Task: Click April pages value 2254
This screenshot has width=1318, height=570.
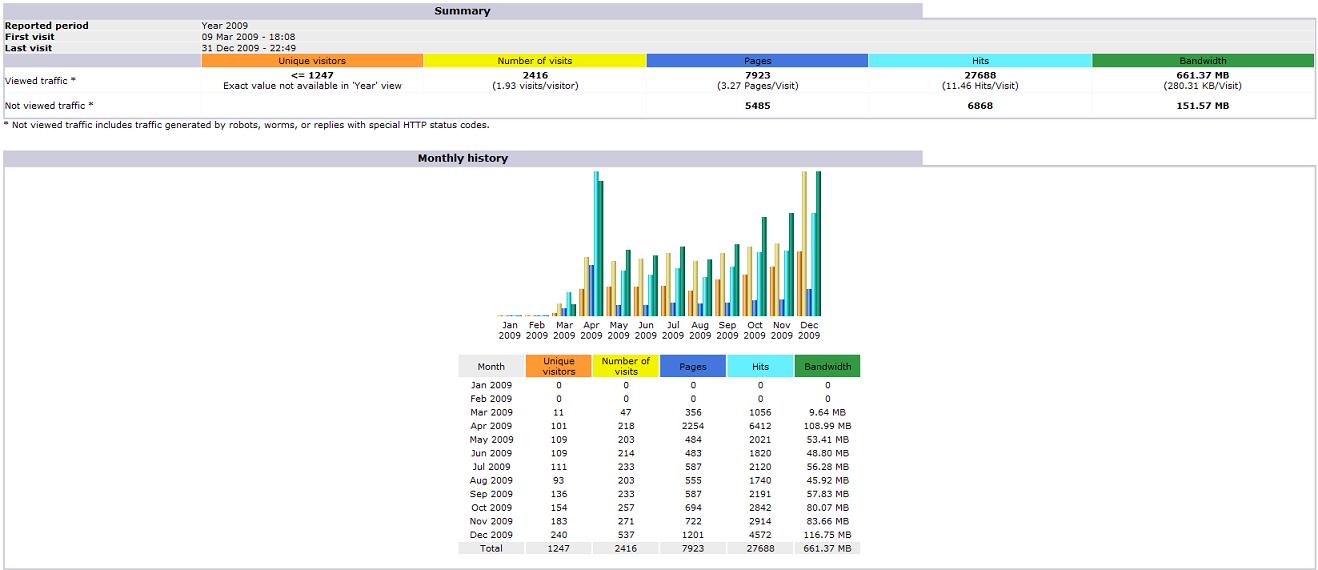Action: (x=693, y=425)
